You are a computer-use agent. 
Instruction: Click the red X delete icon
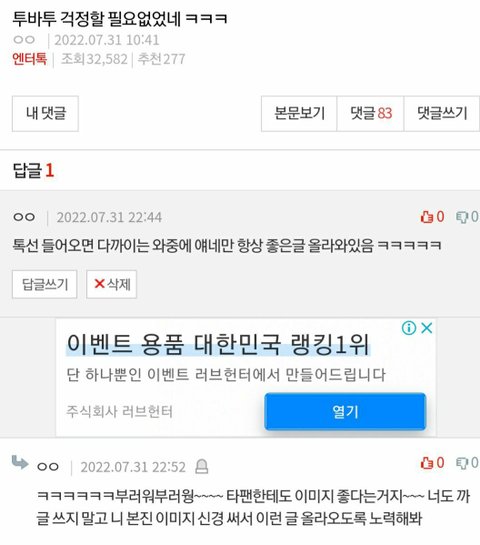(x=99, y=284)
